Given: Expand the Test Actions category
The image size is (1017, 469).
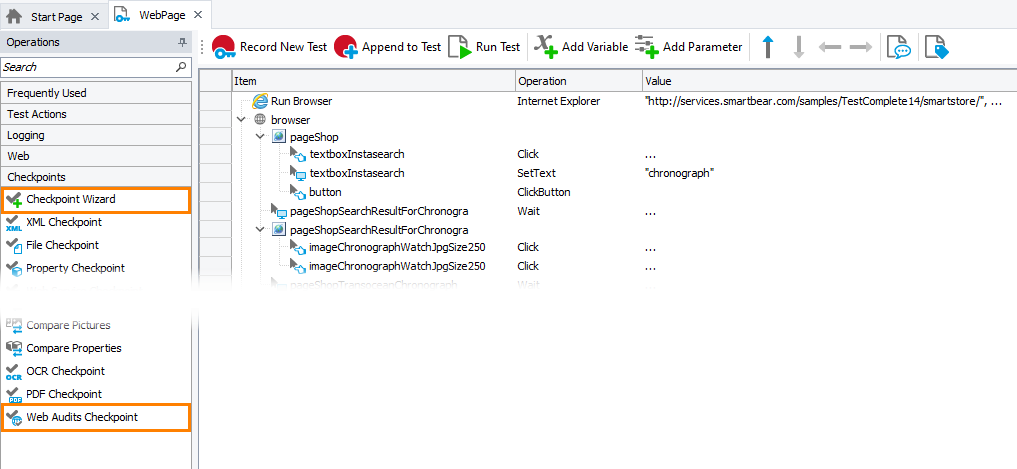Looking at the screenshot, I should (96, 114).
